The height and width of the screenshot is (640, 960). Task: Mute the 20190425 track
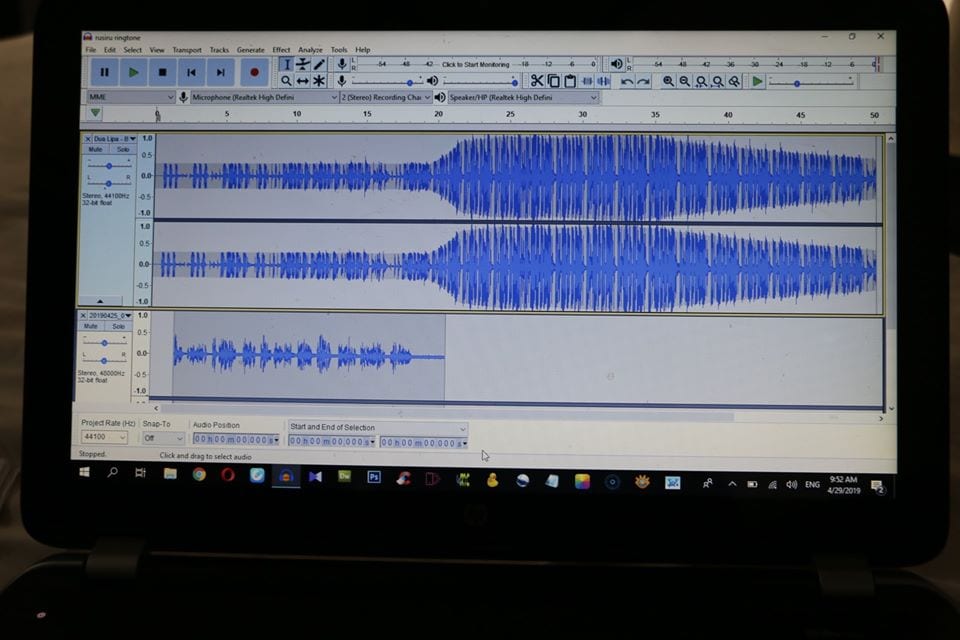91,326
